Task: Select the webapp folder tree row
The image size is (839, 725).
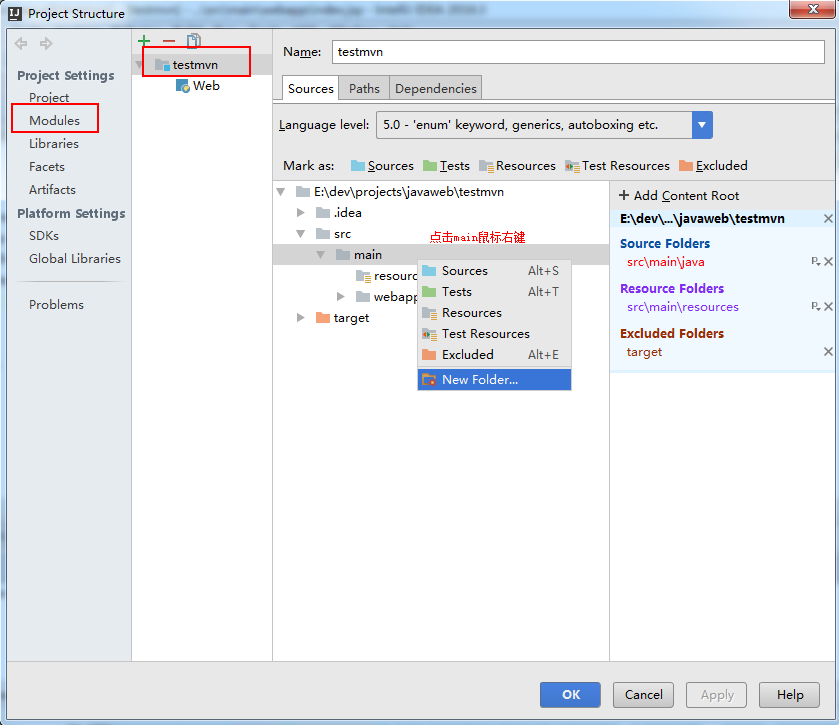Action: (395, 296)
